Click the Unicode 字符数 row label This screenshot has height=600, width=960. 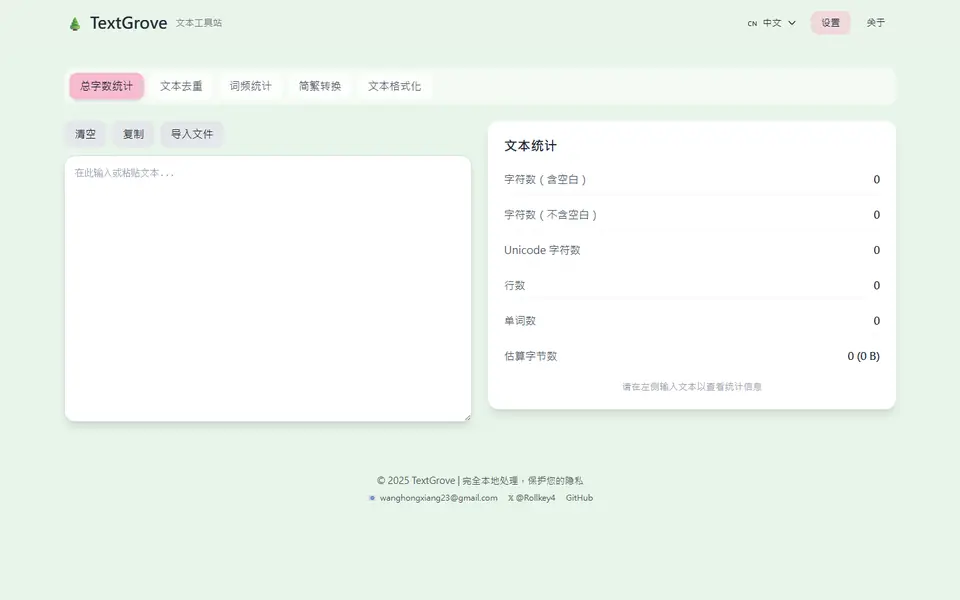(x=542, y=250)
